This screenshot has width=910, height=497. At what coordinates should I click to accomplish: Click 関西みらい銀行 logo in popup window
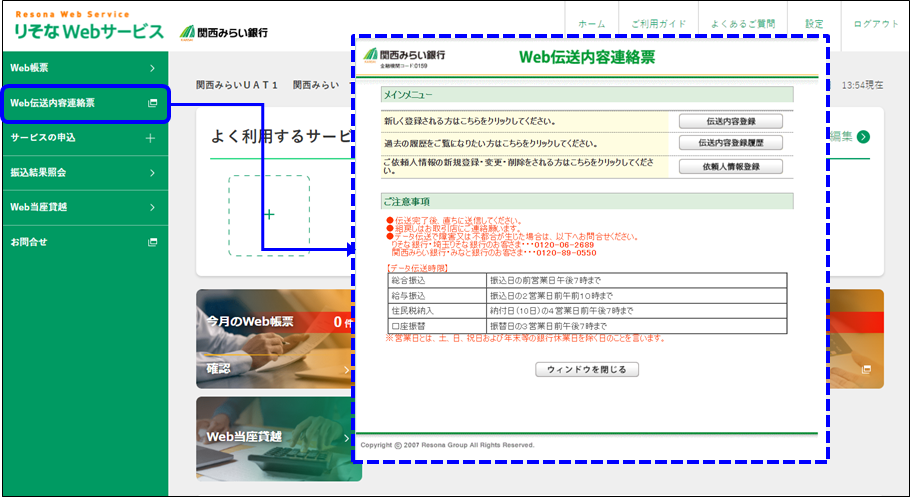click(x=405, y=57)
